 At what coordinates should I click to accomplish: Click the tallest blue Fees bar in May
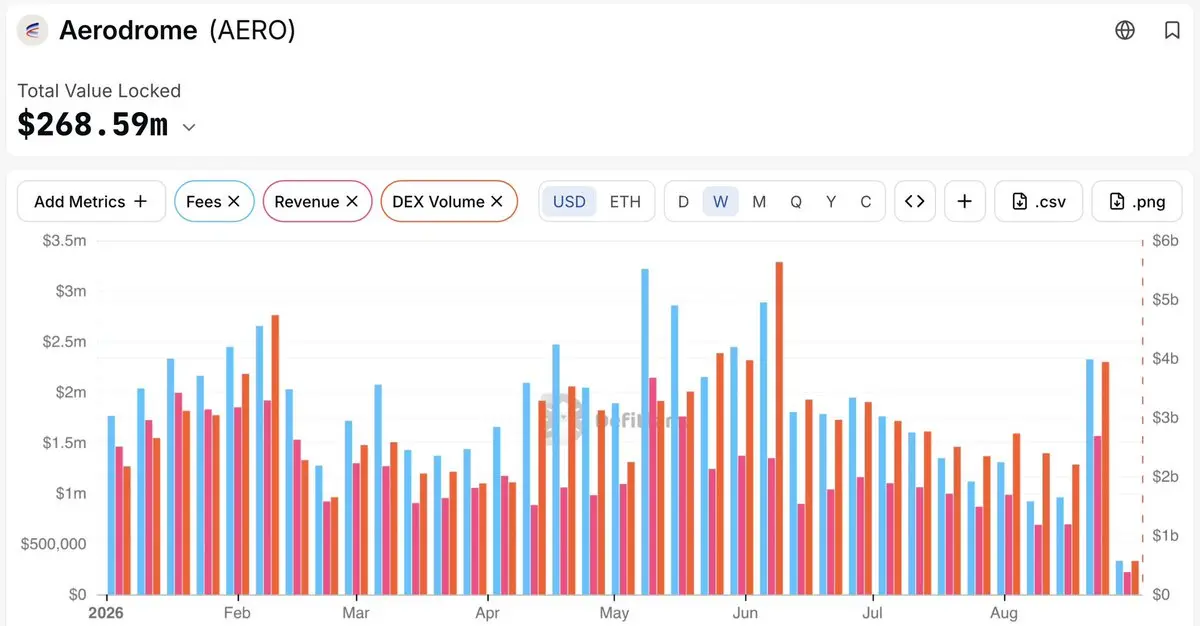point(645,432)
